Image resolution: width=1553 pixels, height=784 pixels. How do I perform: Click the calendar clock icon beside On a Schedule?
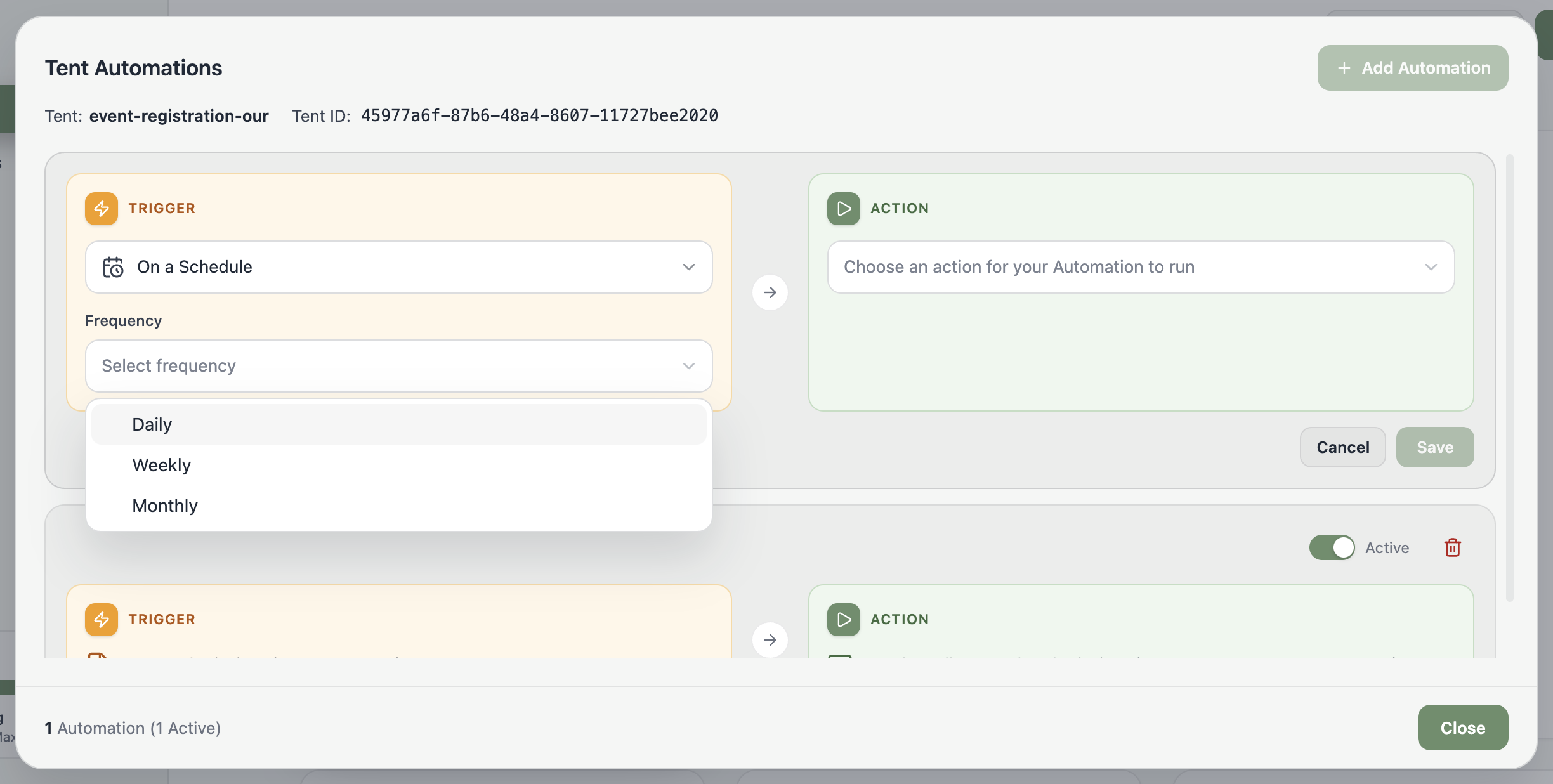pos(114,267)
